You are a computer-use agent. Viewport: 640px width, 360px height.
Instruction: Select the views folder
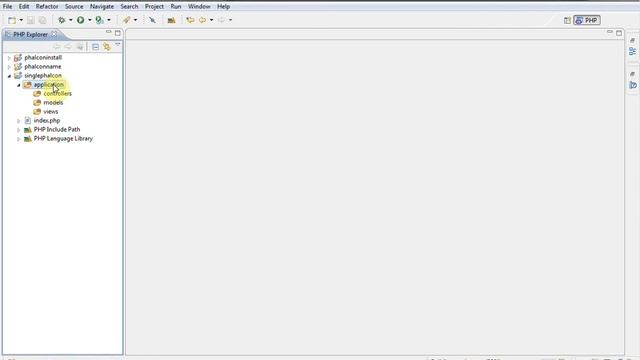51,111
